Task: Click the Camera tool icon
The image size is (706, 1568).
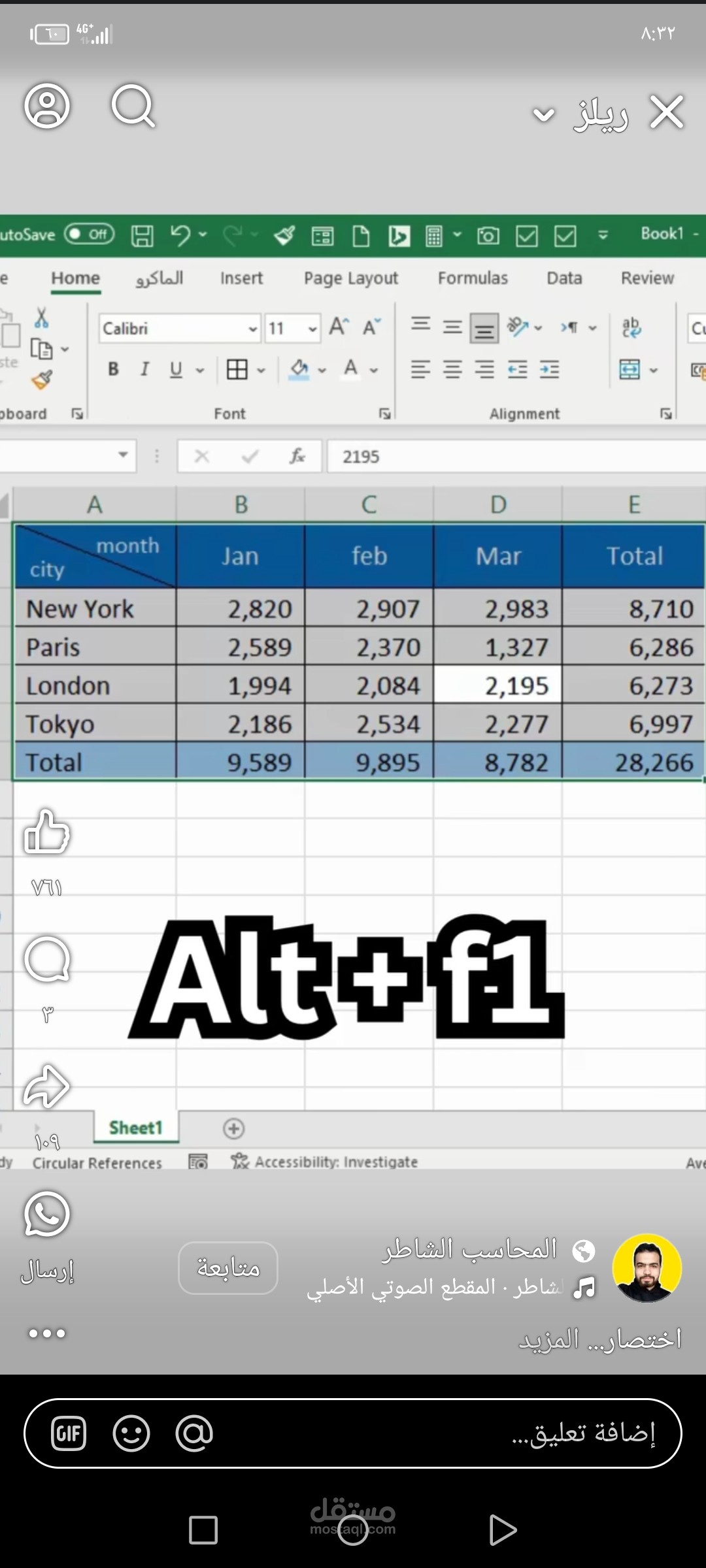Action: coord(488,235)
